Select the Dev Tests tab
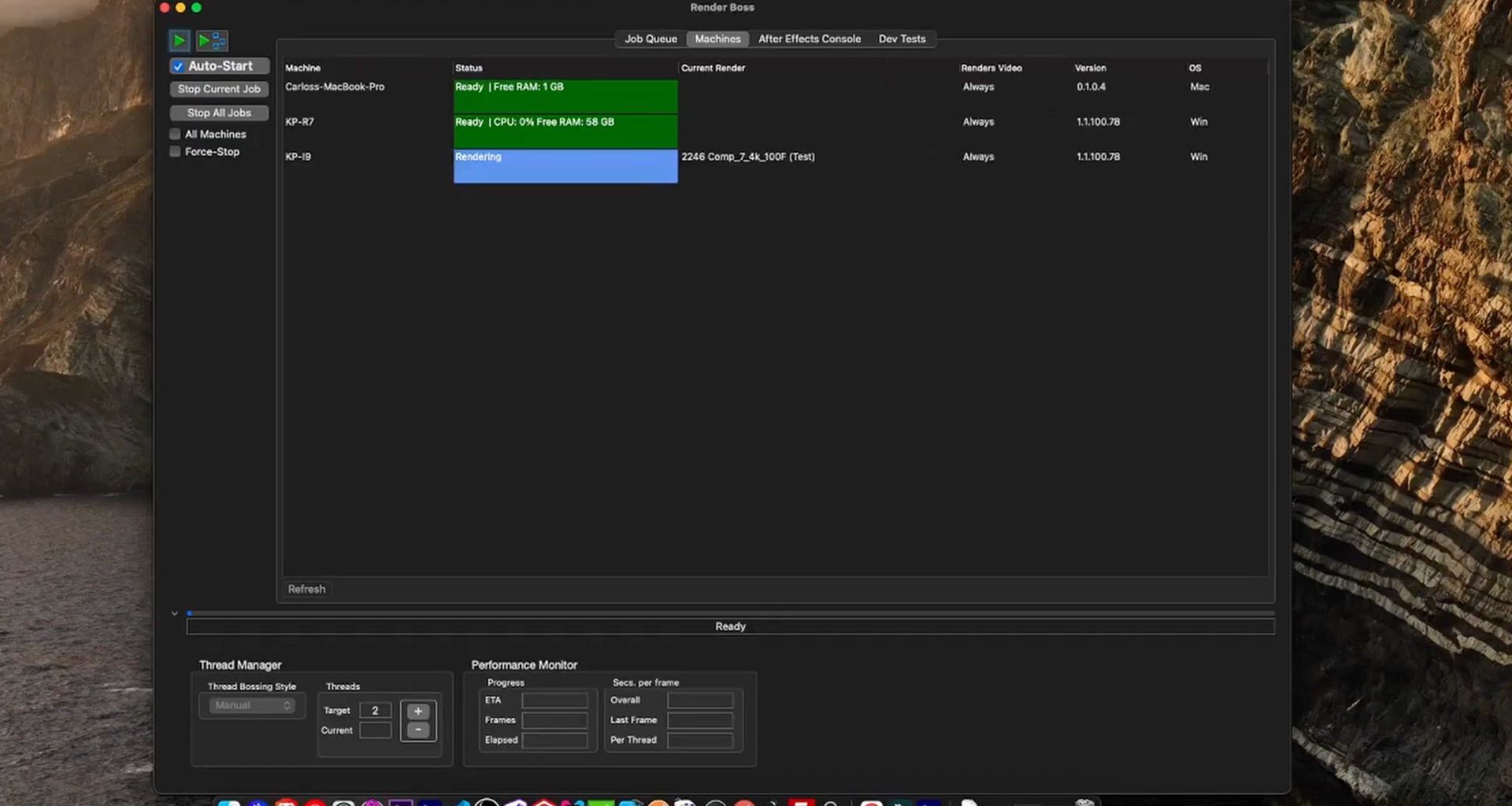The image size is (1512, 806). coord(902,39)
